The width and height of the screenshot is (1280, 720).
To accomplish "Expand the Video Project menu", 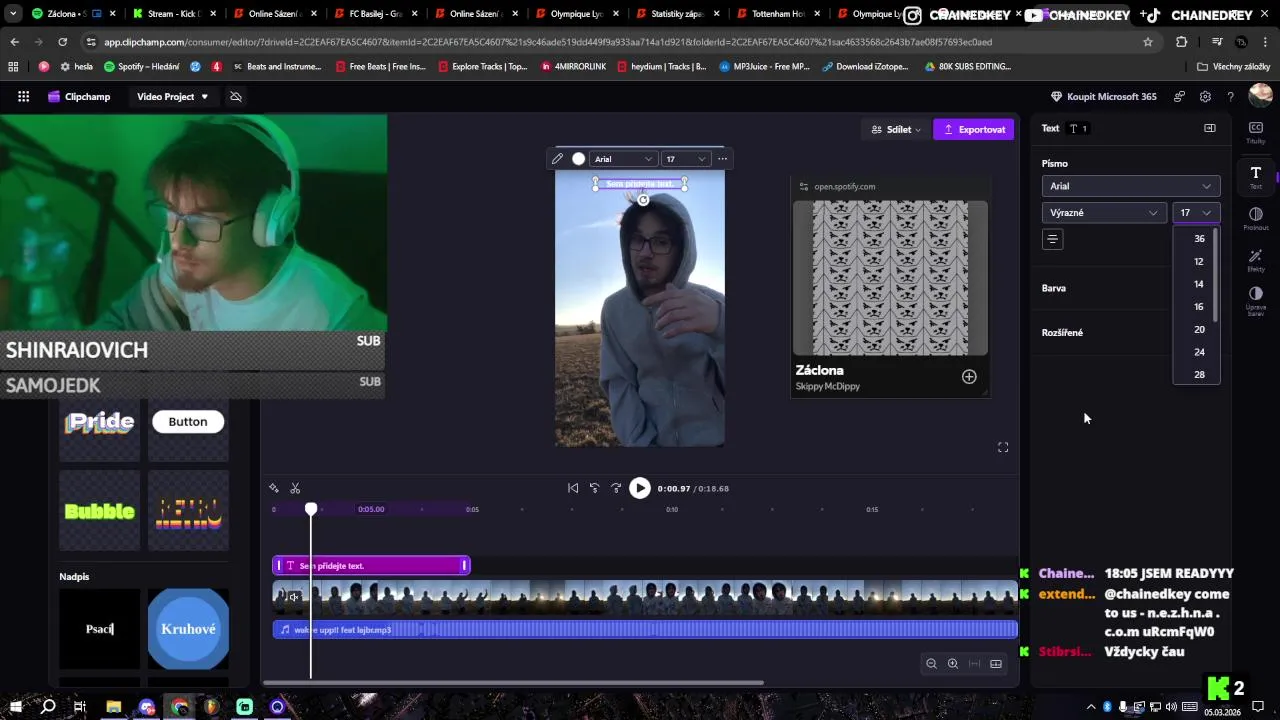I will tap(173, 97).
